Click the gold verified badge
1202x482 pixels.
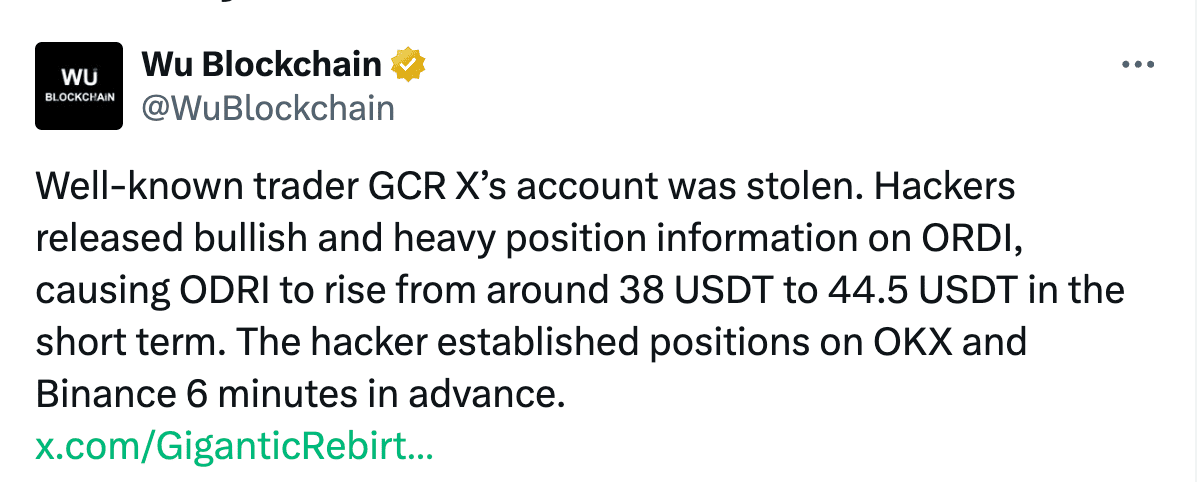pyautogui.click(x=408, y=65)
